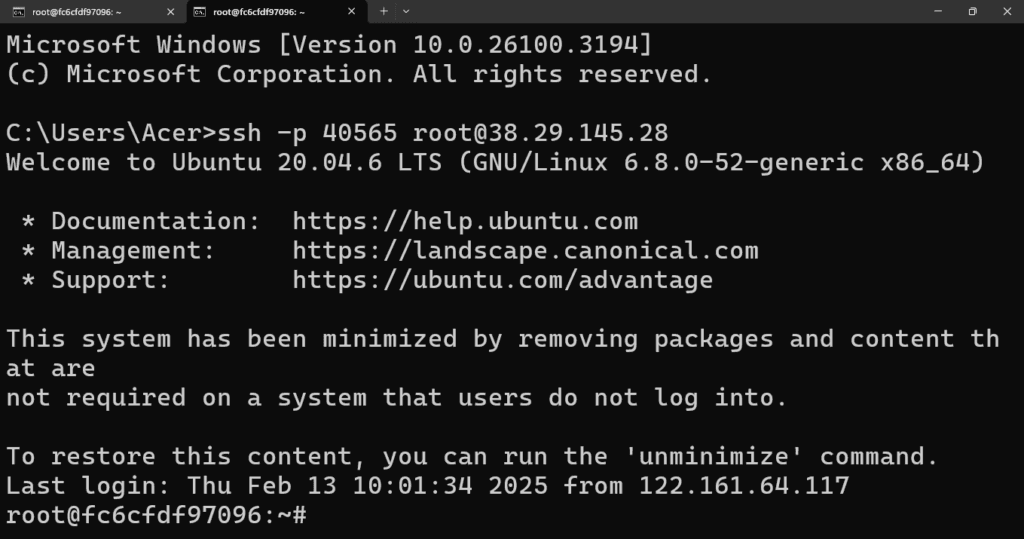Image resolution: width=1024 pixels, height=539 pixels.
Task: Click the 'unminimize' command word
Action: 714,456
